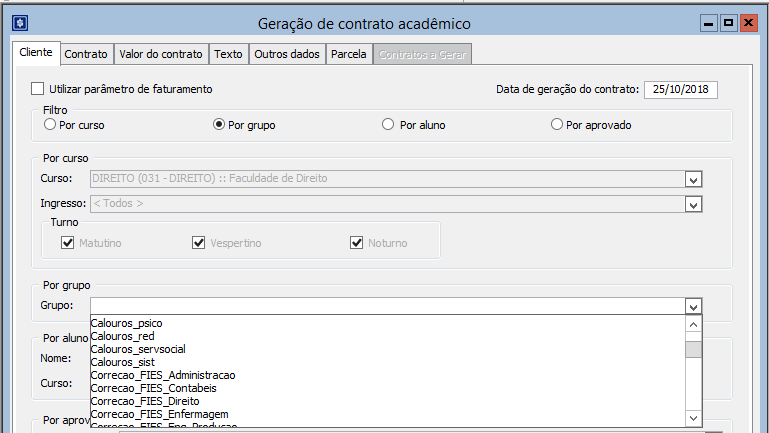Pick Calouros_servsocial in the dropdown list

coord(138,349)
